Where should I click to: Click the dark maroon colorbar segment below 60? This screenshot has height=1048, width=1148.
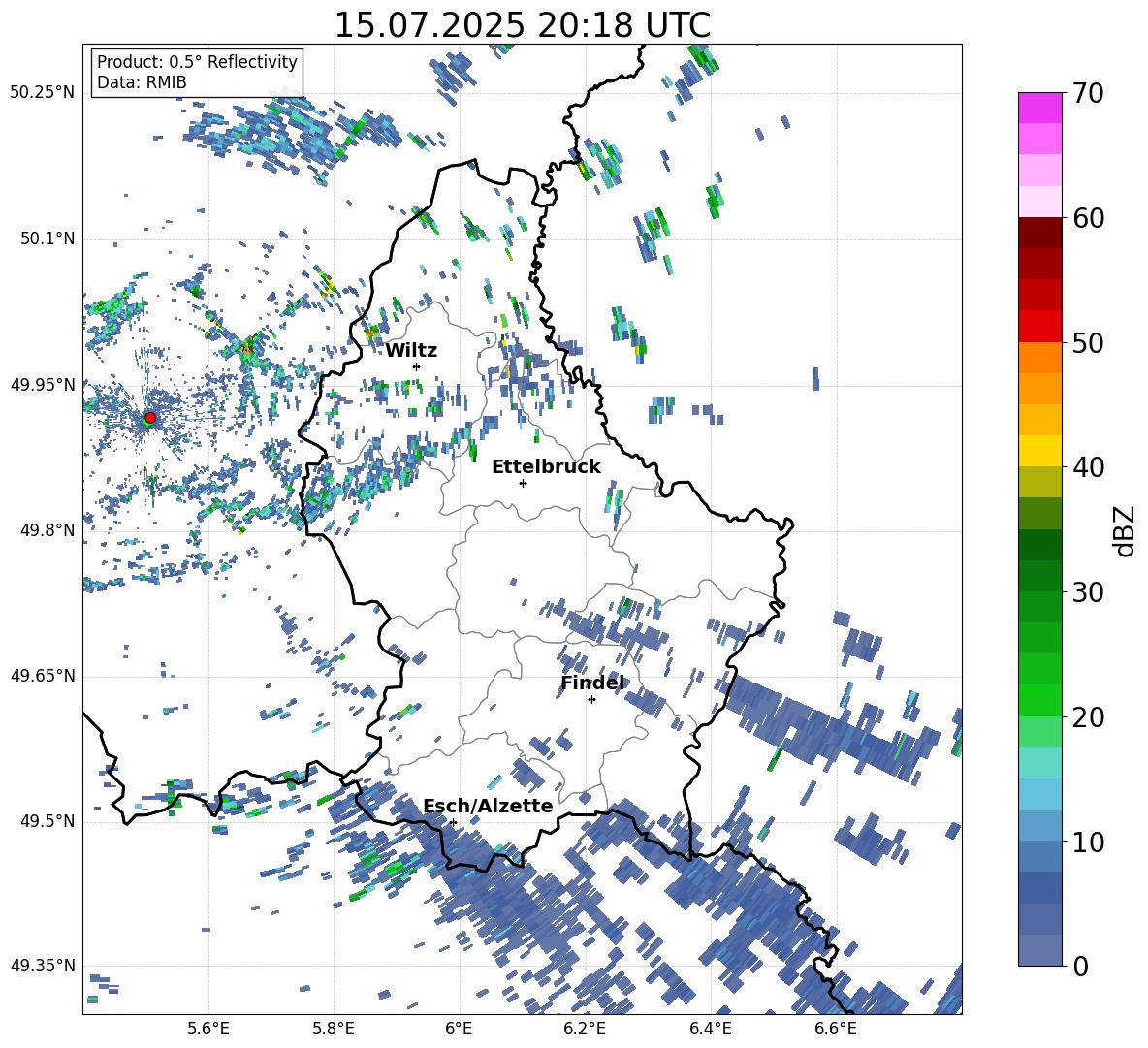click(1039, 233)
